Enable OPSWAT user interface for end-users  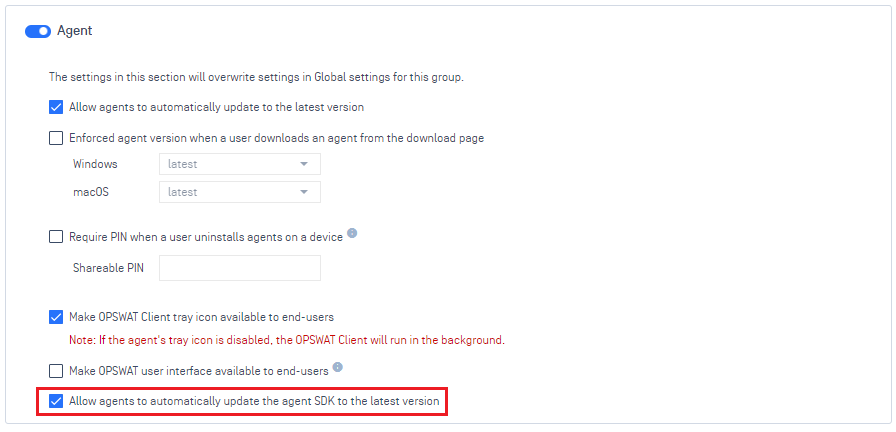56,371
